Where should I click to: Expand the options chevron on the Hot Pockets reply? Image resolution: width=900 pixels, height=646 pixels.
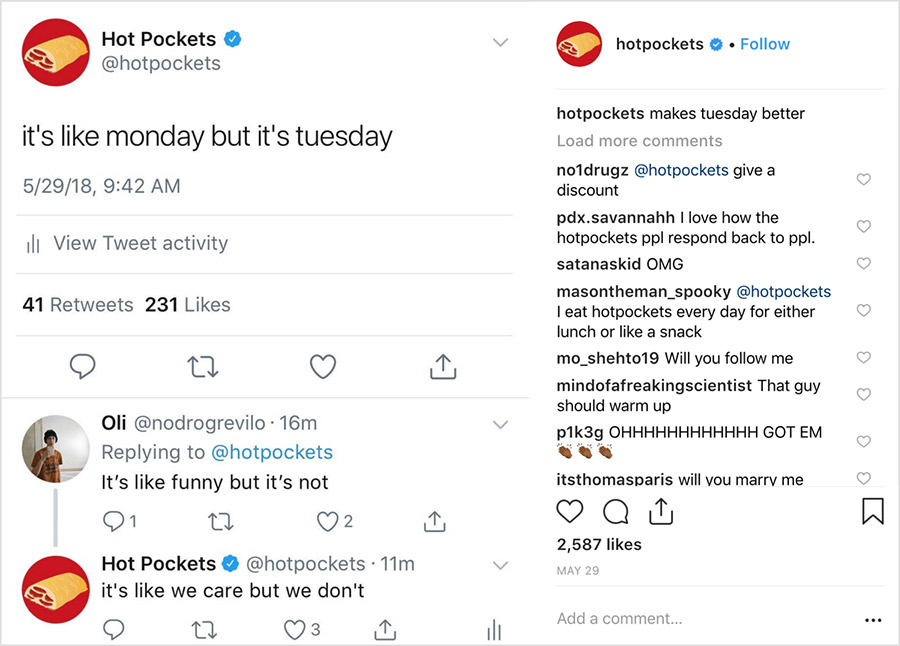tap(500, 565)
